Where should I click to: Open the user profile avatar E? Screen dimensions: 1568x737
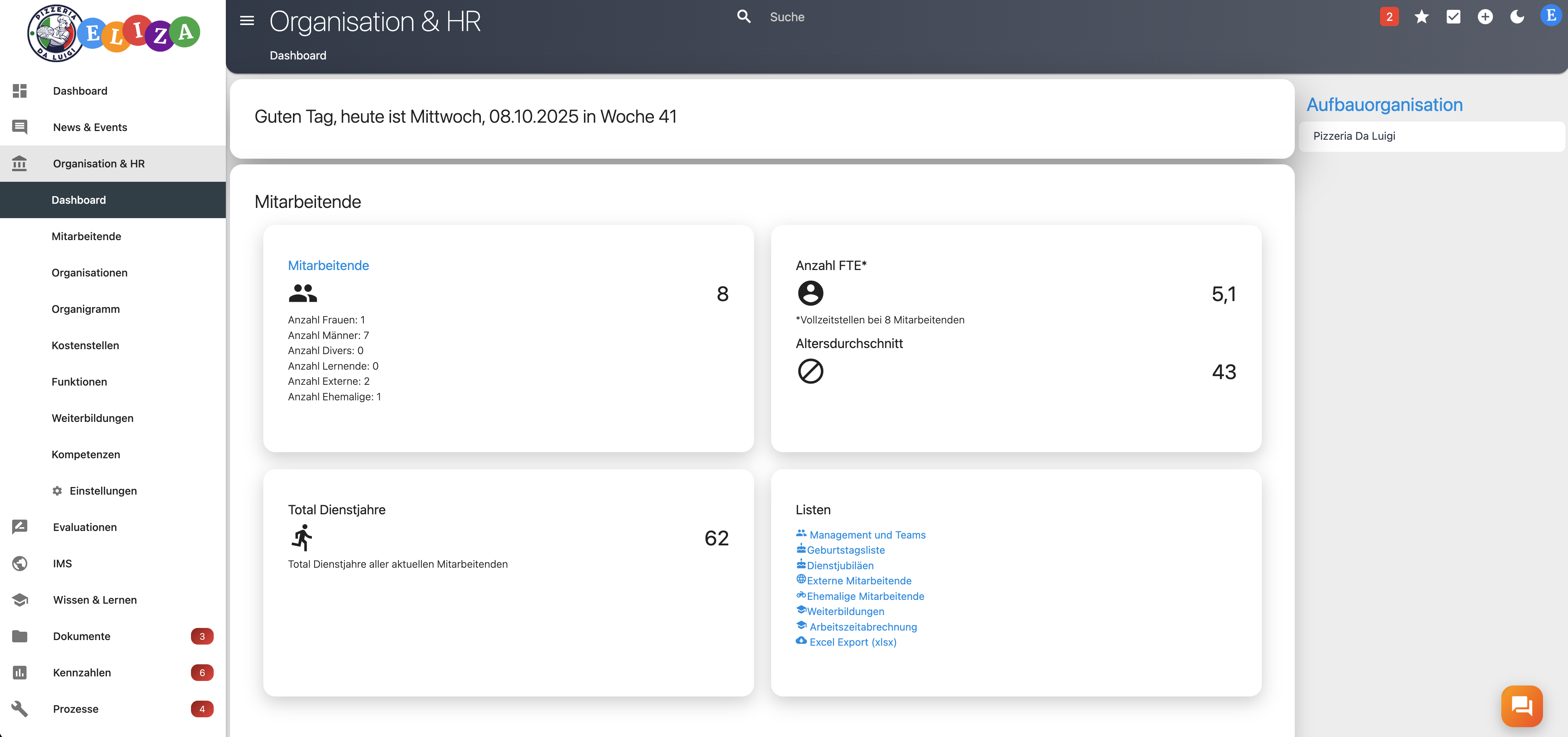click(x=1551, y=16)
